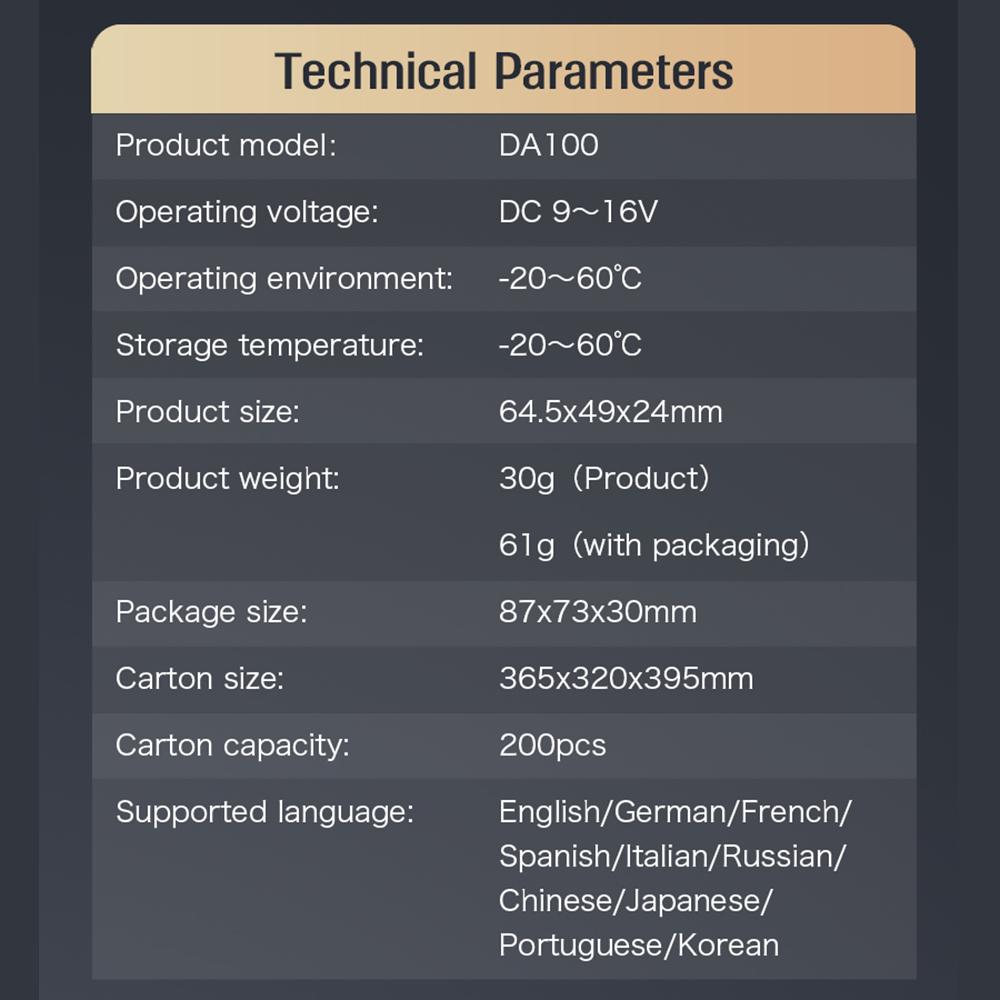Click the Product size label
This screenshot has width=1000, height=1000.
208,411
